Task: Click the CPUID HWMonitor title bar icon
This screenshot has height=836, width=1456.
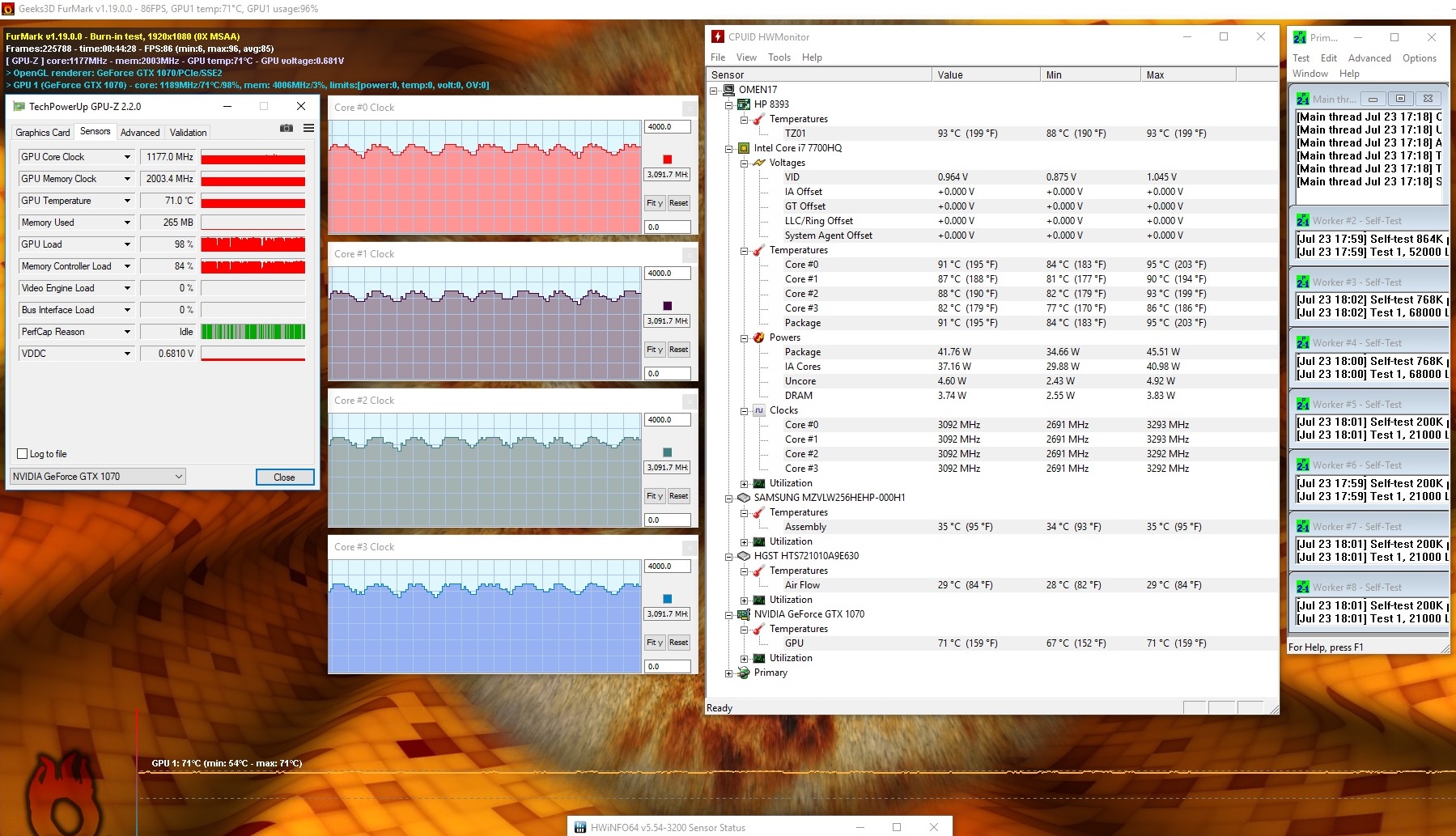Action: tap(717, 36)
